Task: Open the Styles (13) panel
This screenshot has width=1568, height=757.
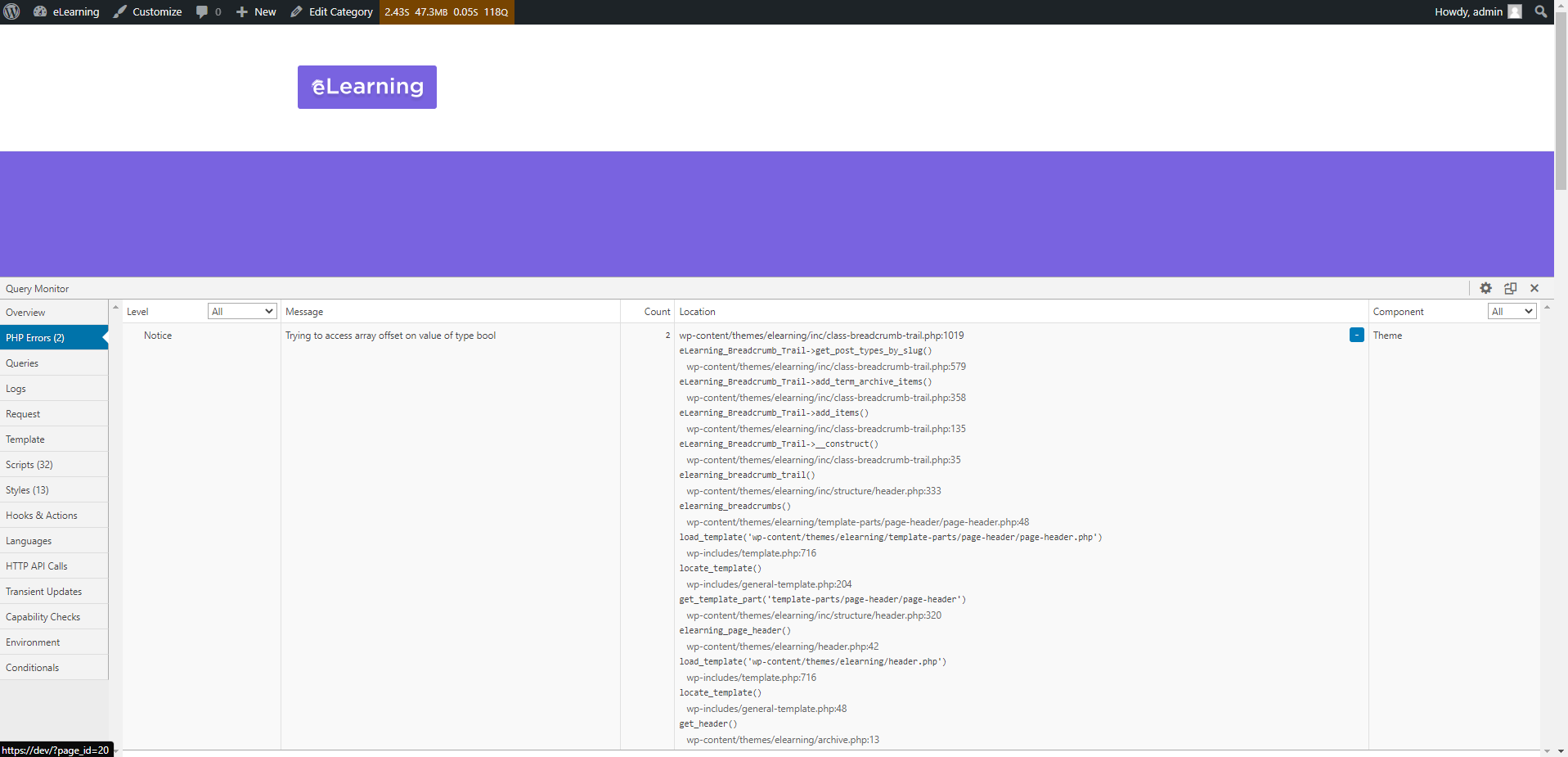Action: click(x=54, y=490)
